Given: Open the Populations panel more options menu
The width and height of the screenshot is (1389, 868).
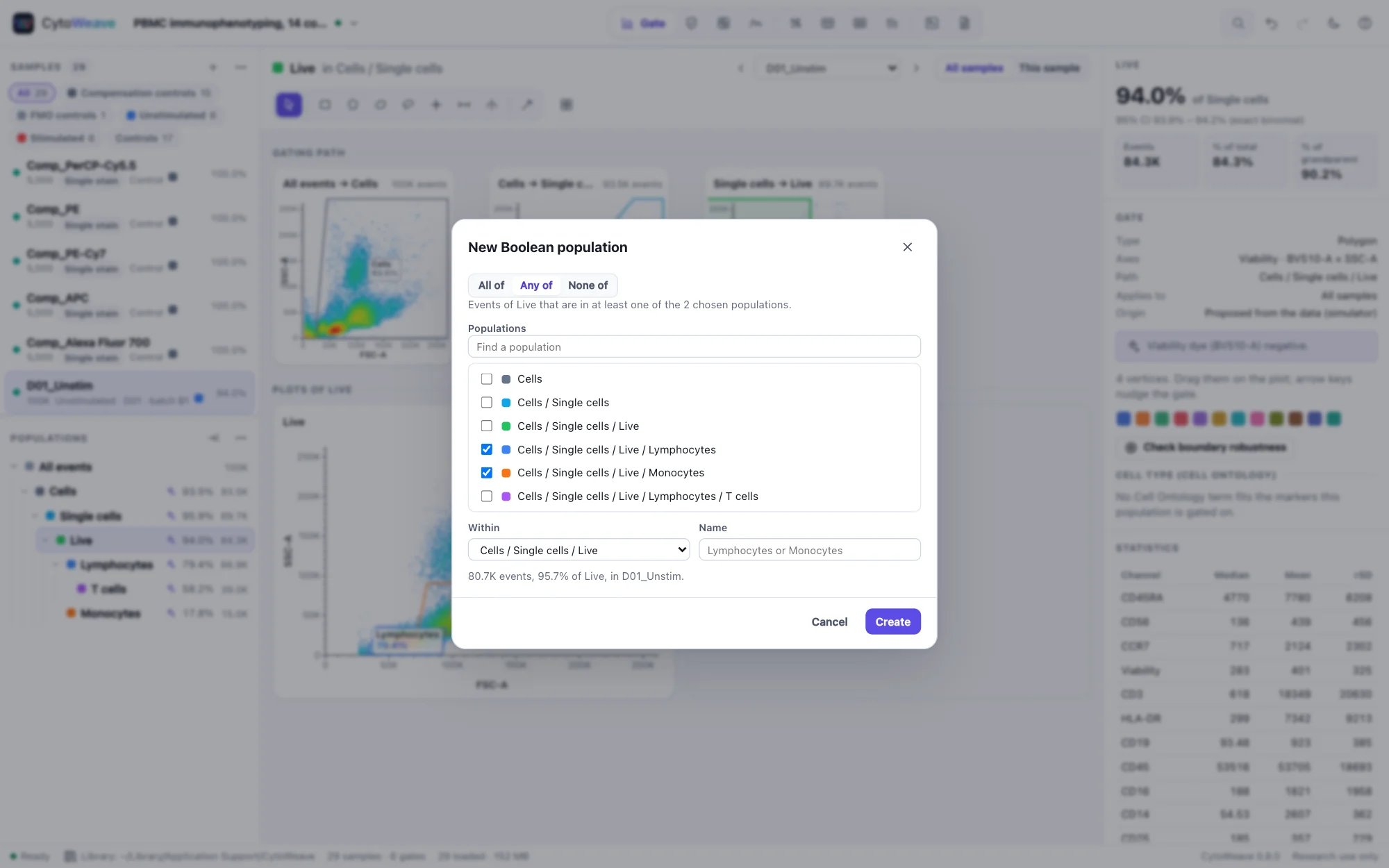Looking at the screenshot, I should tap(241, 438).
